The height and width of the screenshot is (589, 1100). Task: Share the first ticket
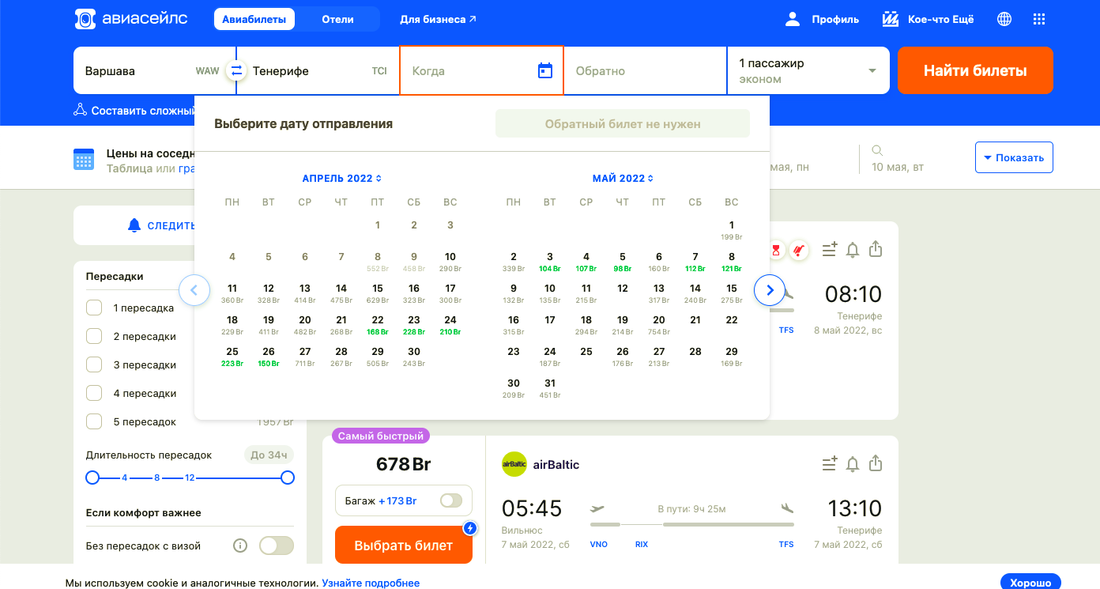[x=876, y=249]
